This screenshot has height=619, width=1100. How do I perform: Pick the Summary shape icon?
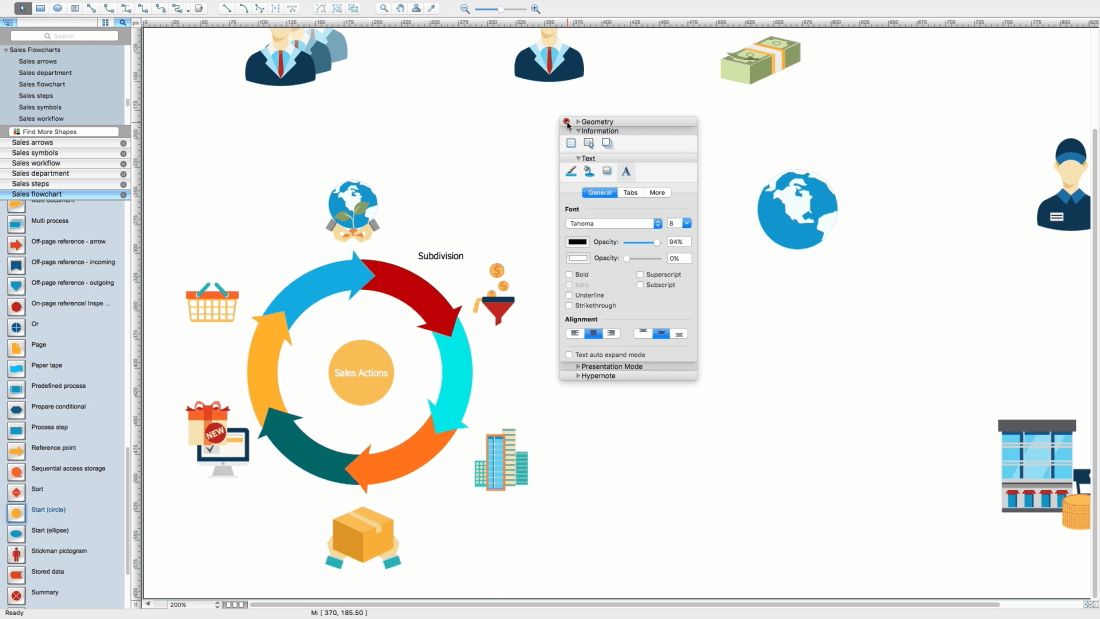coord(16,595)
